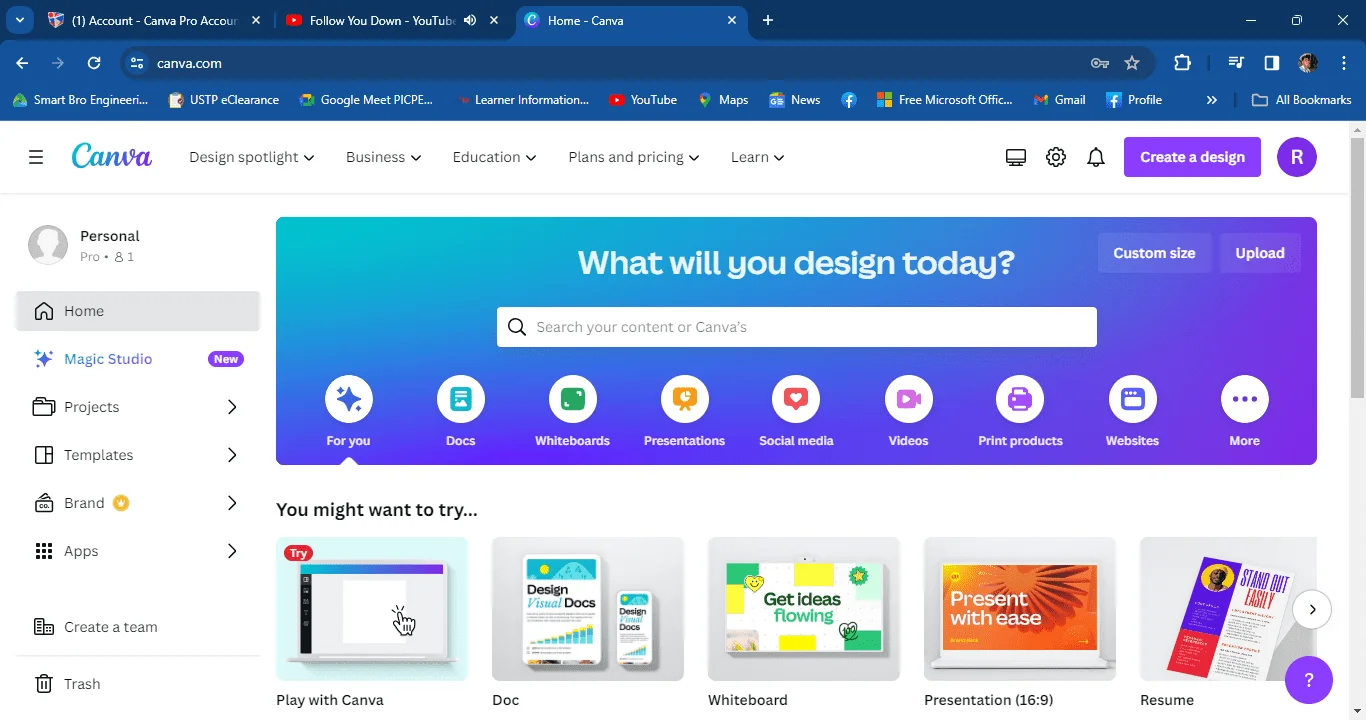
Task: Open Magic Studio in the sidebar
Action: (x=138, y=359)
